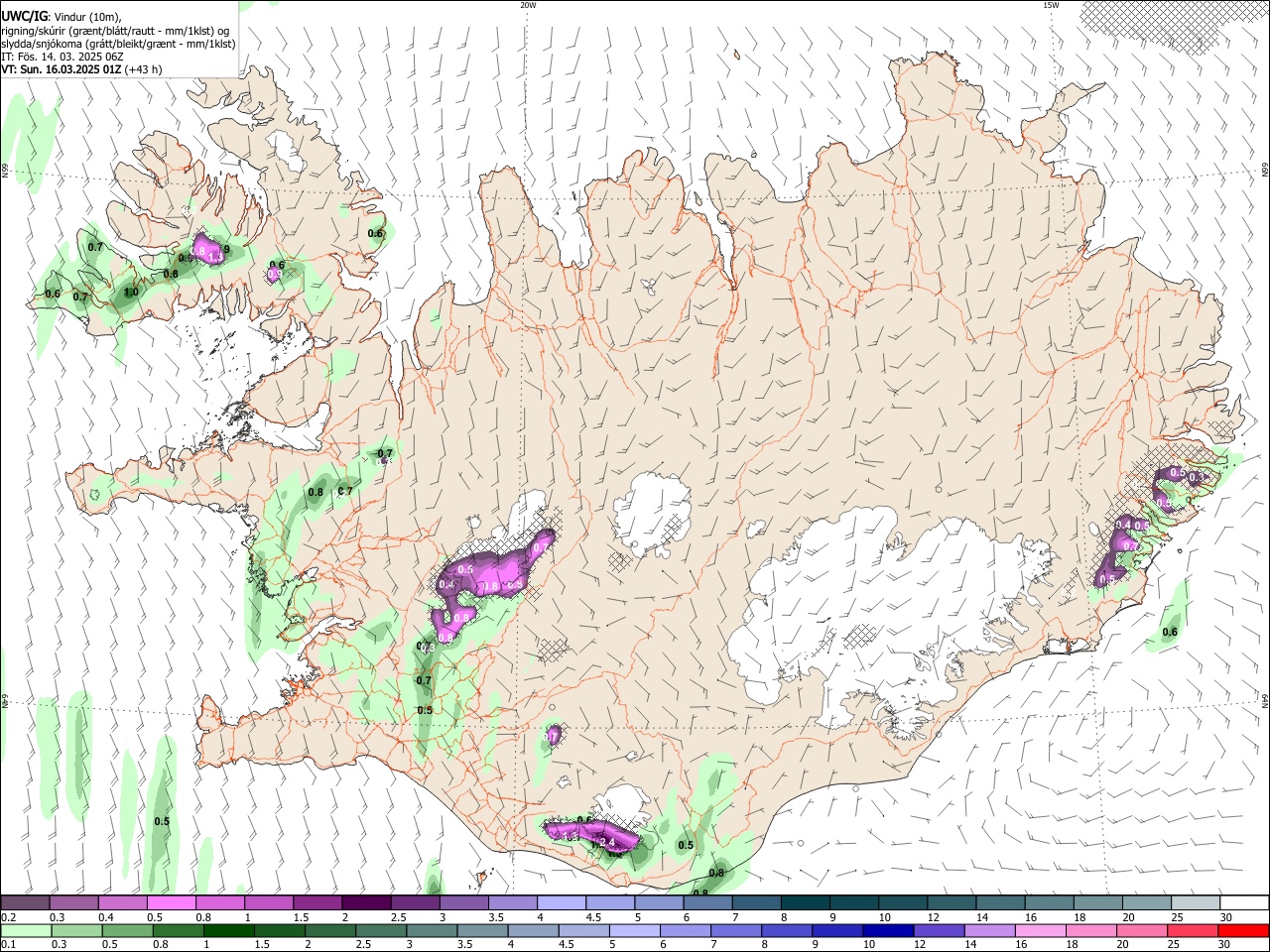Click the '0.5' value in the southwest sea
This screenshot has height=952, width=1270.
pyautogui.click(x=162, y=822)
